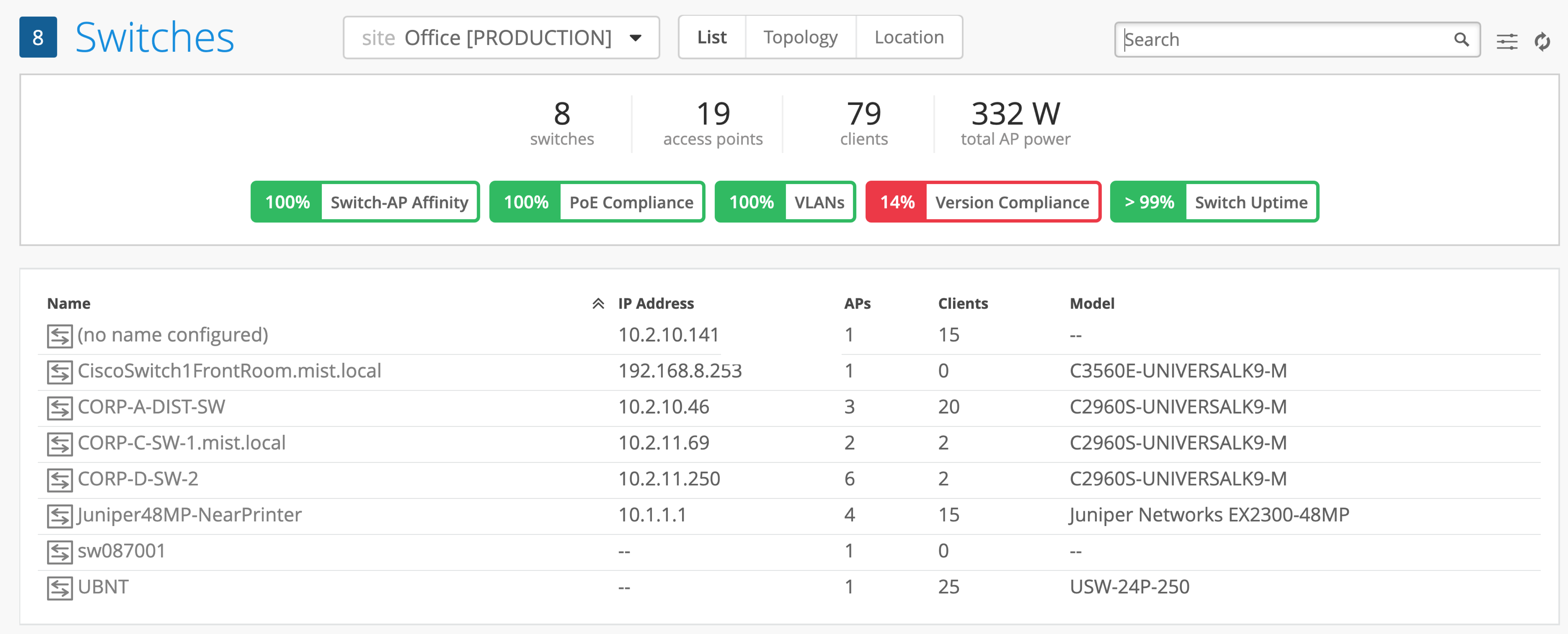Image resolution: width=1568 pixels, height=634 pixels.
Task: Click switch icon beside CORP-A-DIST-SW
Action: click(x=60, y=408)
